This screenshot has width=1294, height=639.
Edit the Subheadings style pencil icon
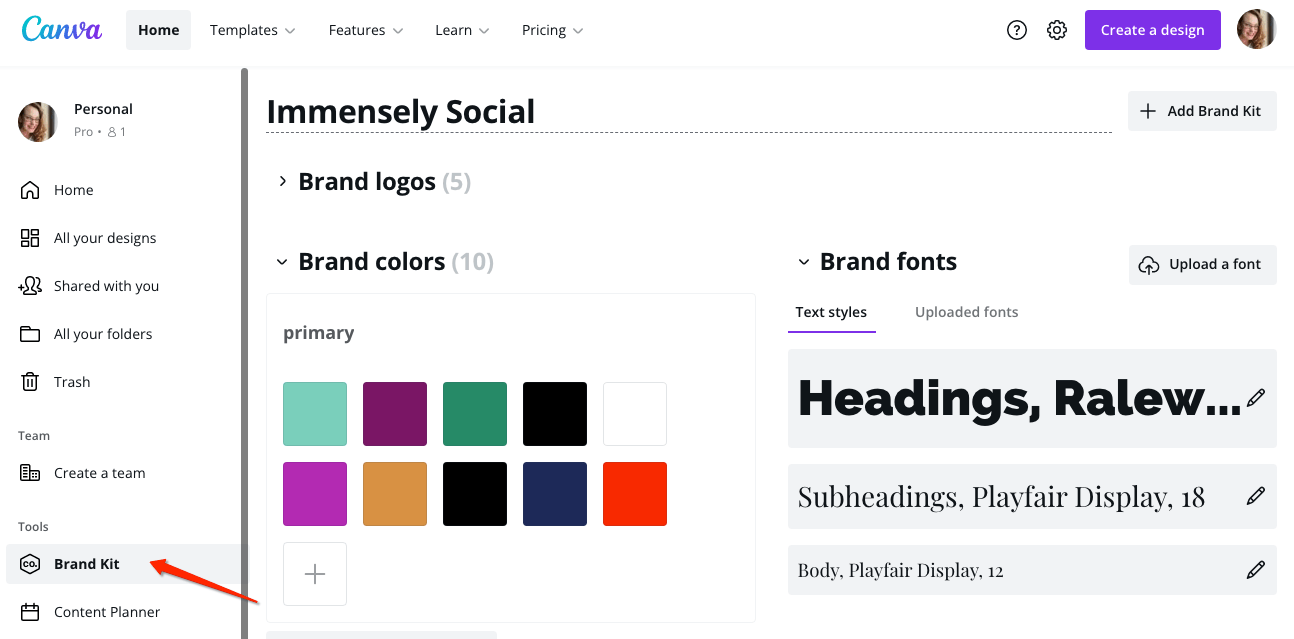(1256, 496)
